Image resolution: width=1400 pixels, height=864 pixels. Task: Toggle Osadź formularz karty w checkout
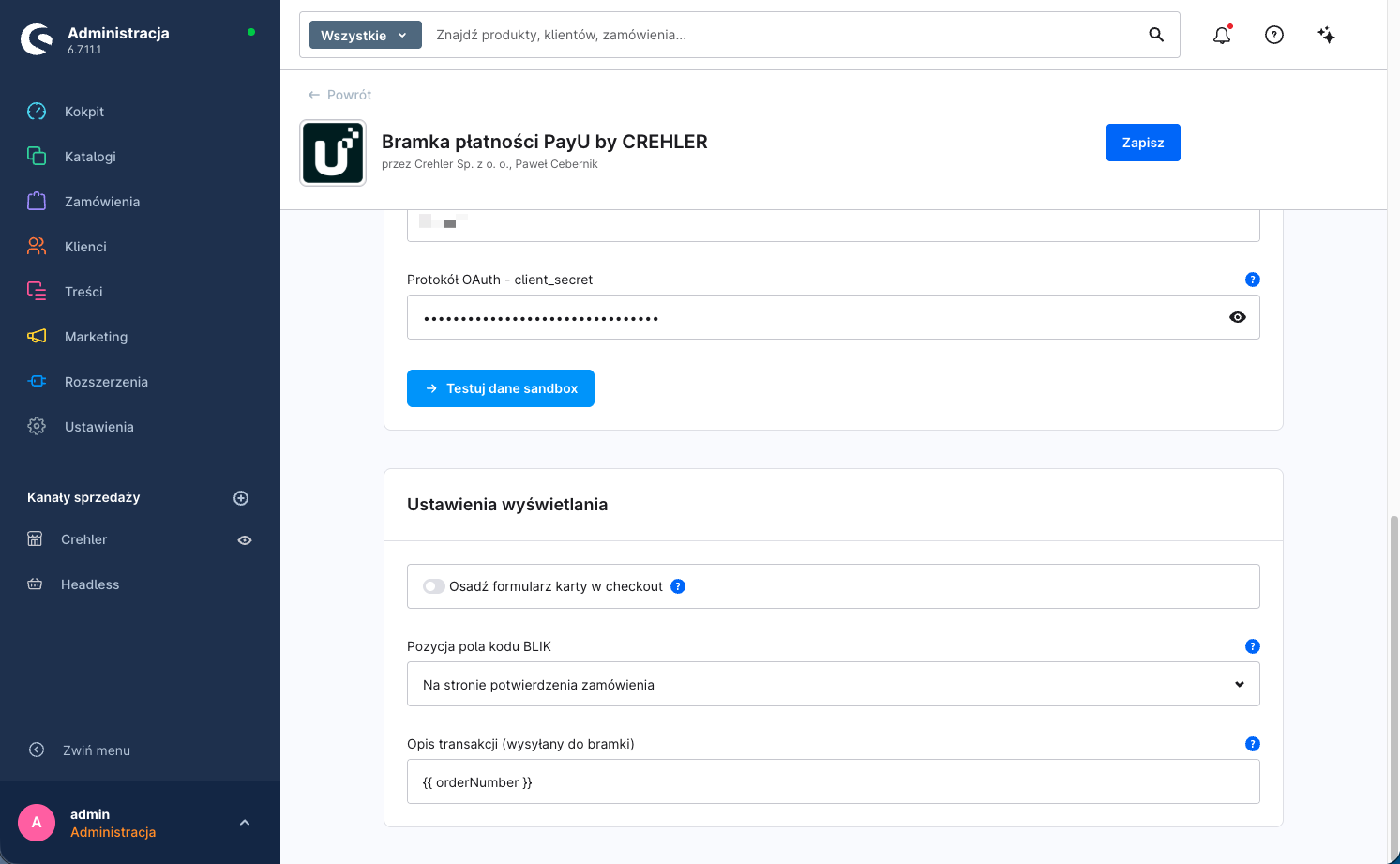point(434,586)
